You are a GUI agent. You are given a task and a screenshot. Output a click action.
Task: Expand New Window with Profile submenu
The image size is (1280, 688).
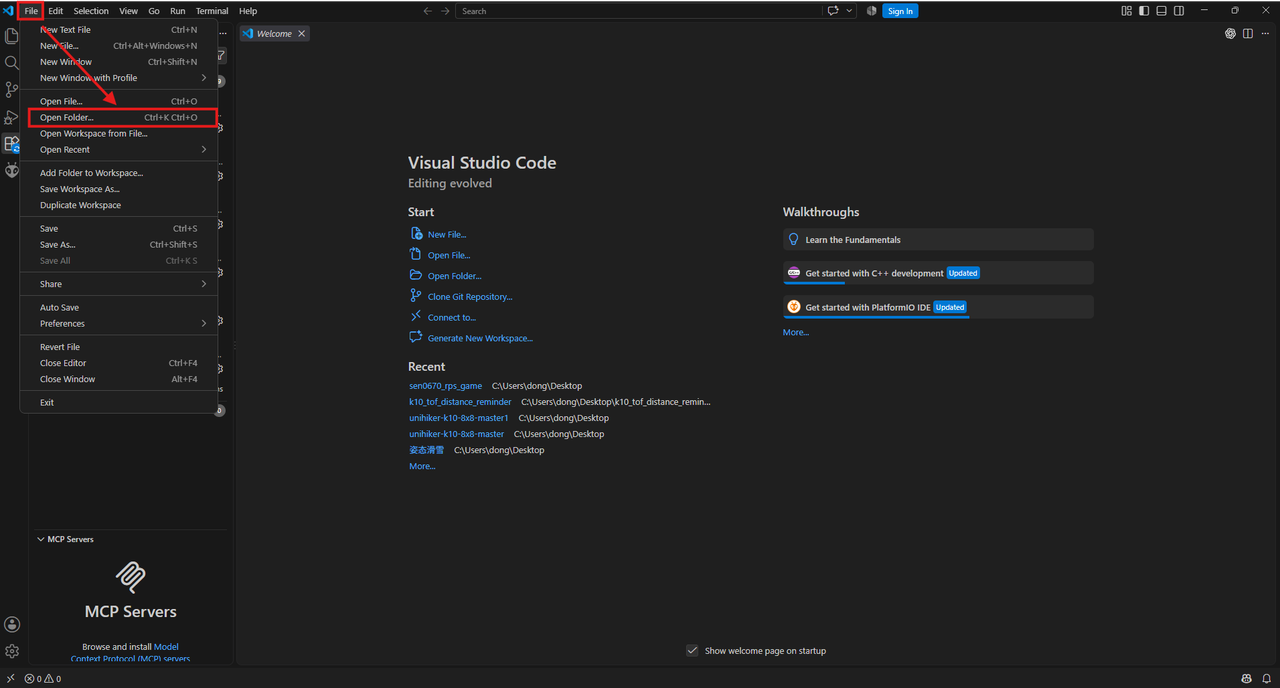[119, 78]
